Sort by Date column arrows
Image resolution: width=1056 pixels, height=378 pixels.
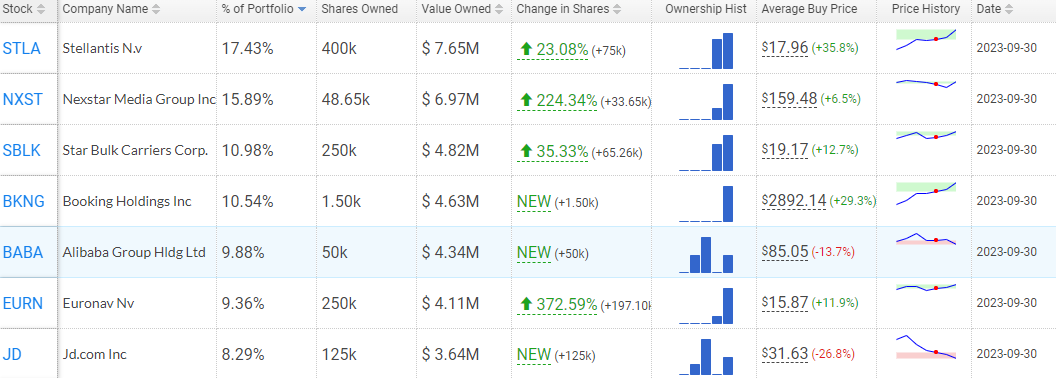tap(1011, 9)
